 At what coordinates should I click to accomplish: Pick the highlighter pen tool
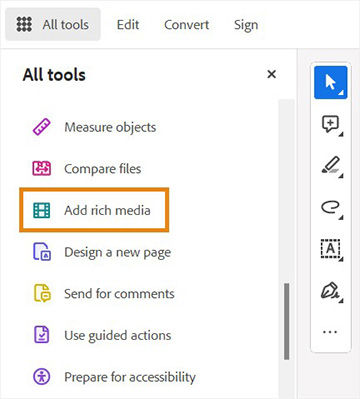click(330, 166)
